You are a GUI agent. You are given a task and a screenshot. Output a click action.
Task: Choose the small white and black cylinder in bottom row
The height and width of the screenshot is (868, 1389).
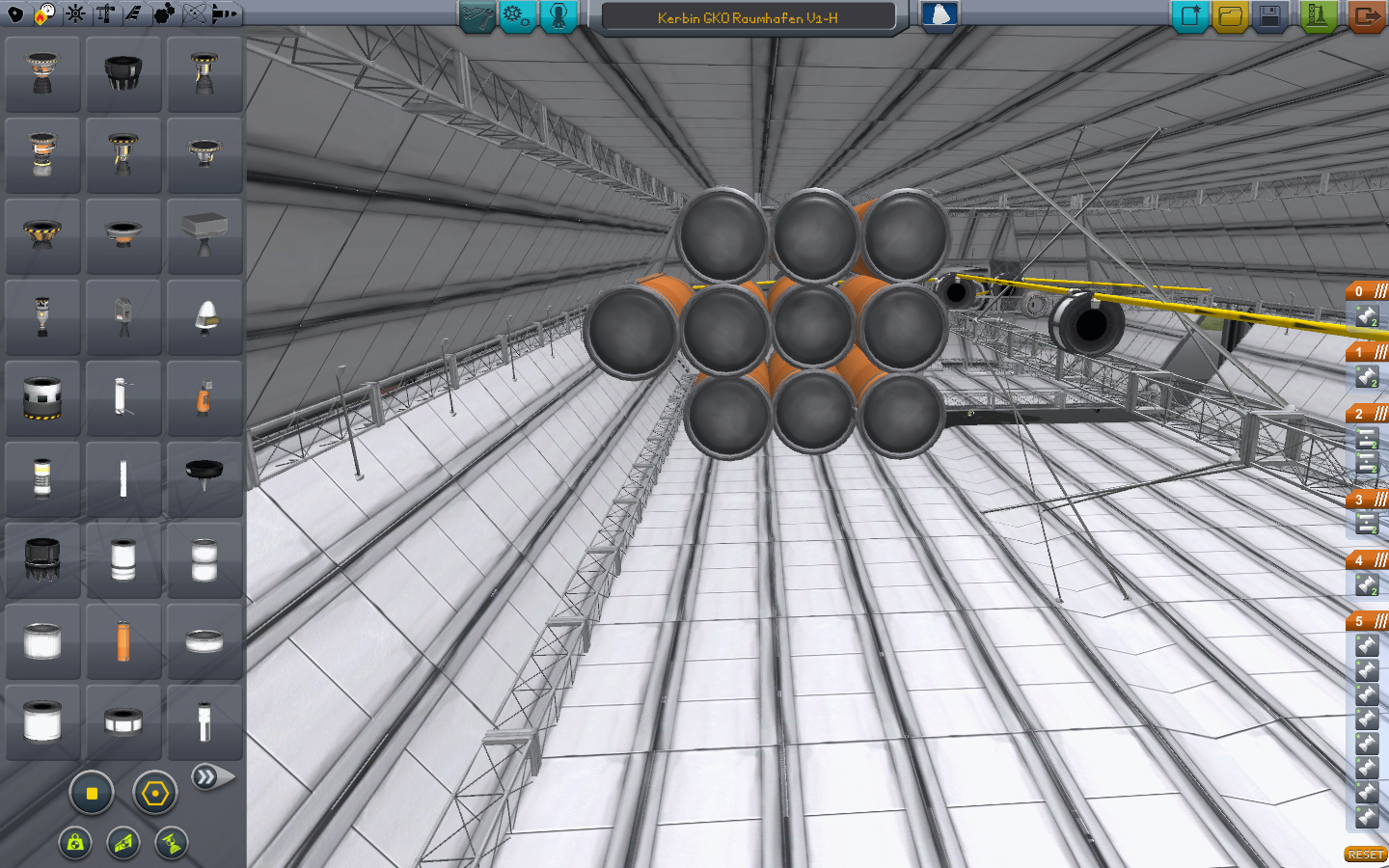click(204, 722)
